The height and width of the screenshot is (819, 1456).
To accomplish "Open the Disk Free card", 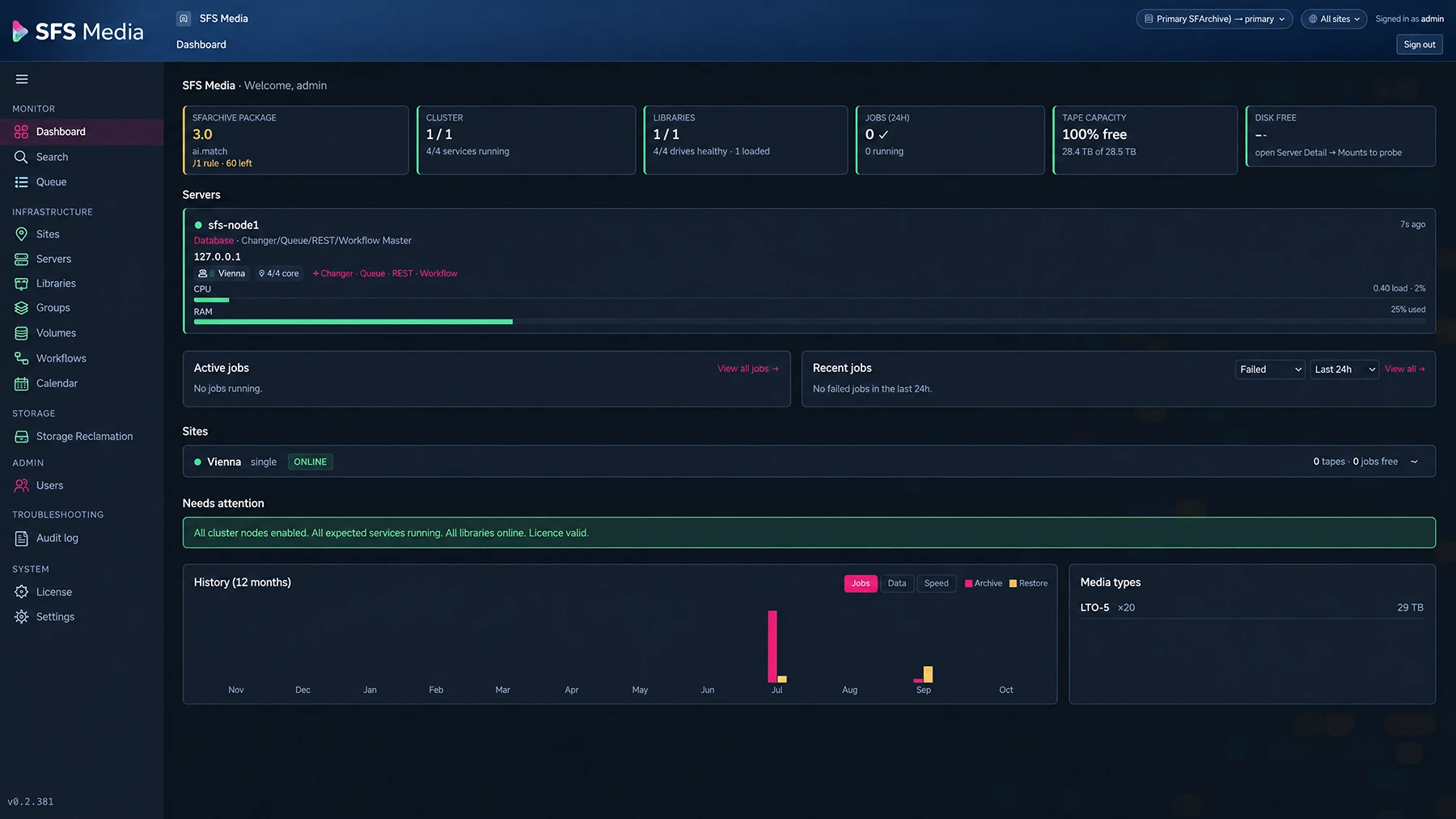I will coord(1340,136).
